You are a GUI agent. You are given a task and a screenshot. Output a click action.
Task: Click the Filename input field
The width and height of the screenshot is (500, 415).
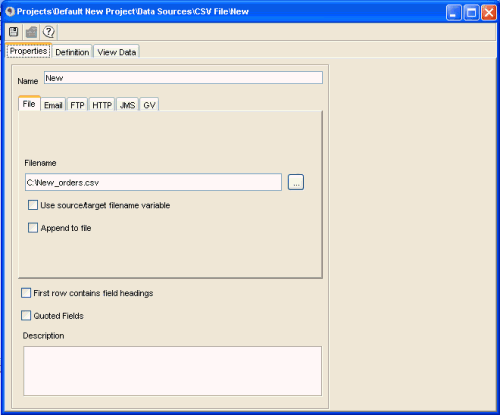point(153,182)
